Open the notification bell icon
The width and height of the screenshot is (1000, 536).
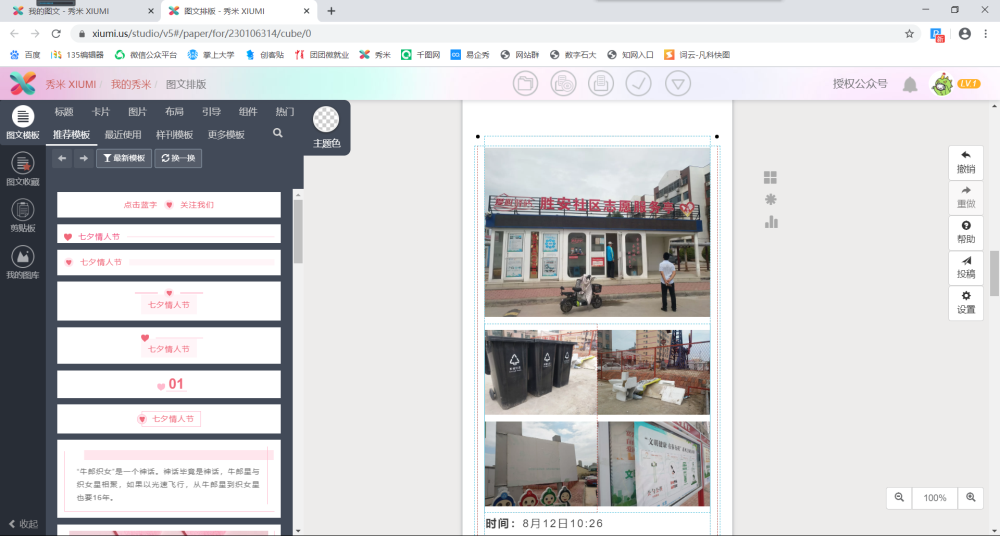point(910,84)
